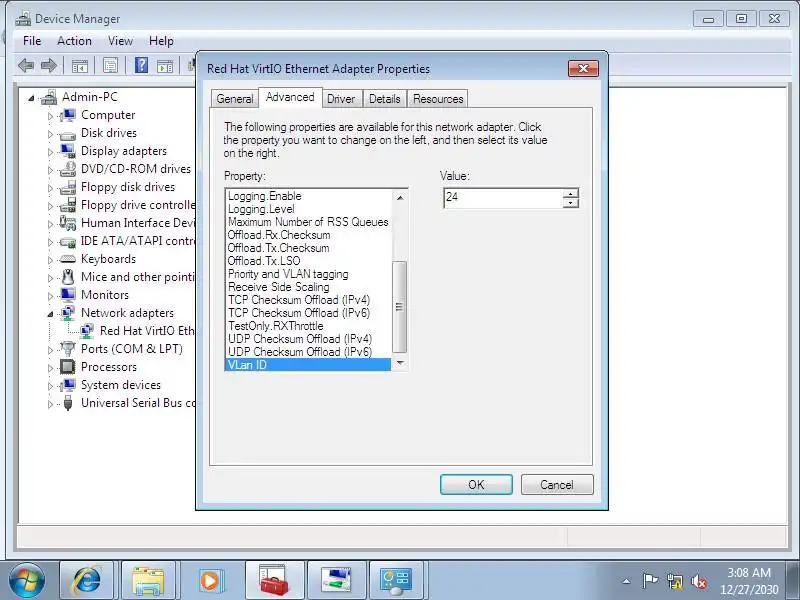Select the Floppy disk drives icon
The width and height of the screenshot is (800, 600).
click(x=67, y=187)
